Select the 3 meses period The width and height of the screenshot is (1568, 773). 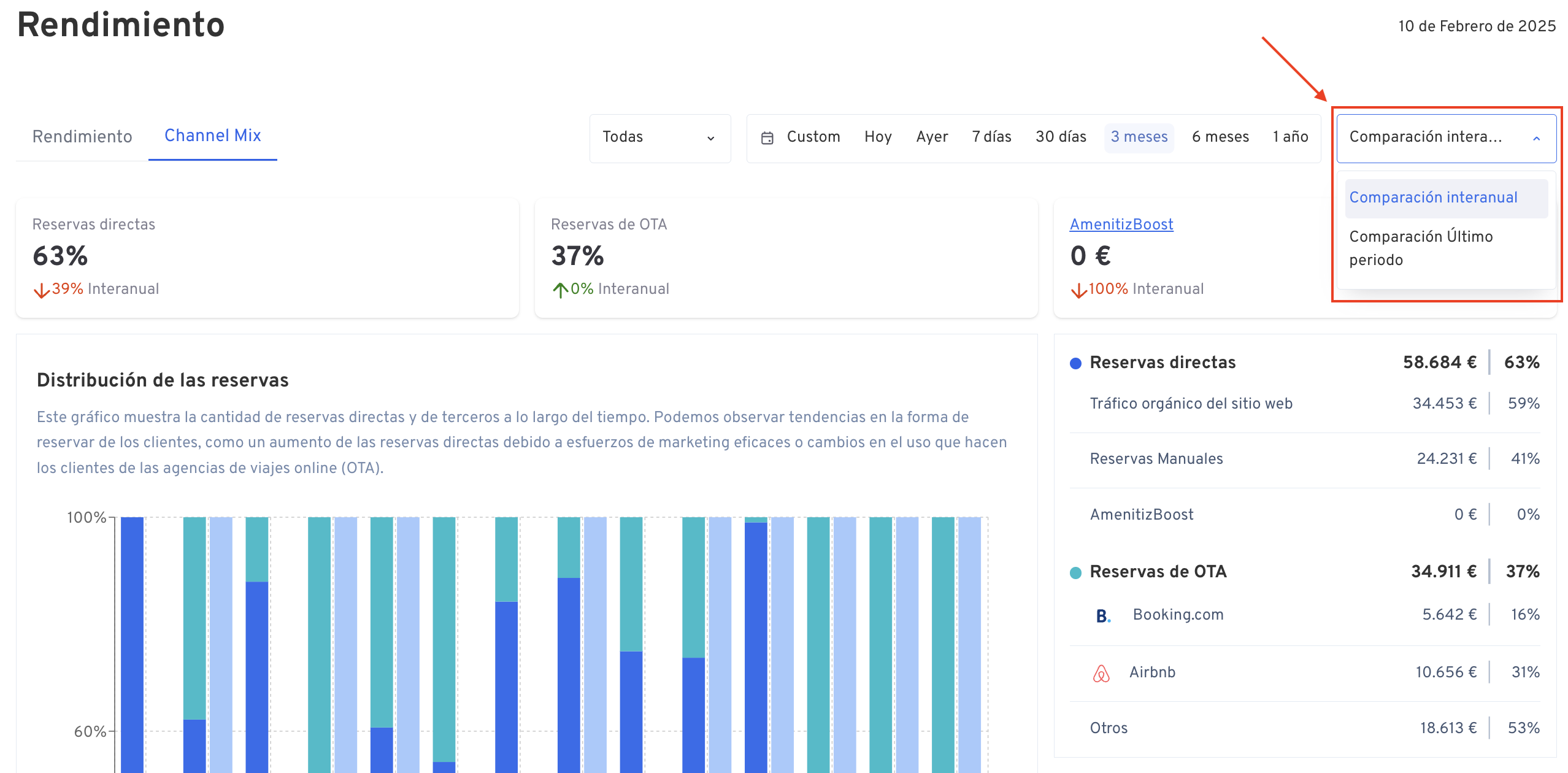[x=1139, y=137]
